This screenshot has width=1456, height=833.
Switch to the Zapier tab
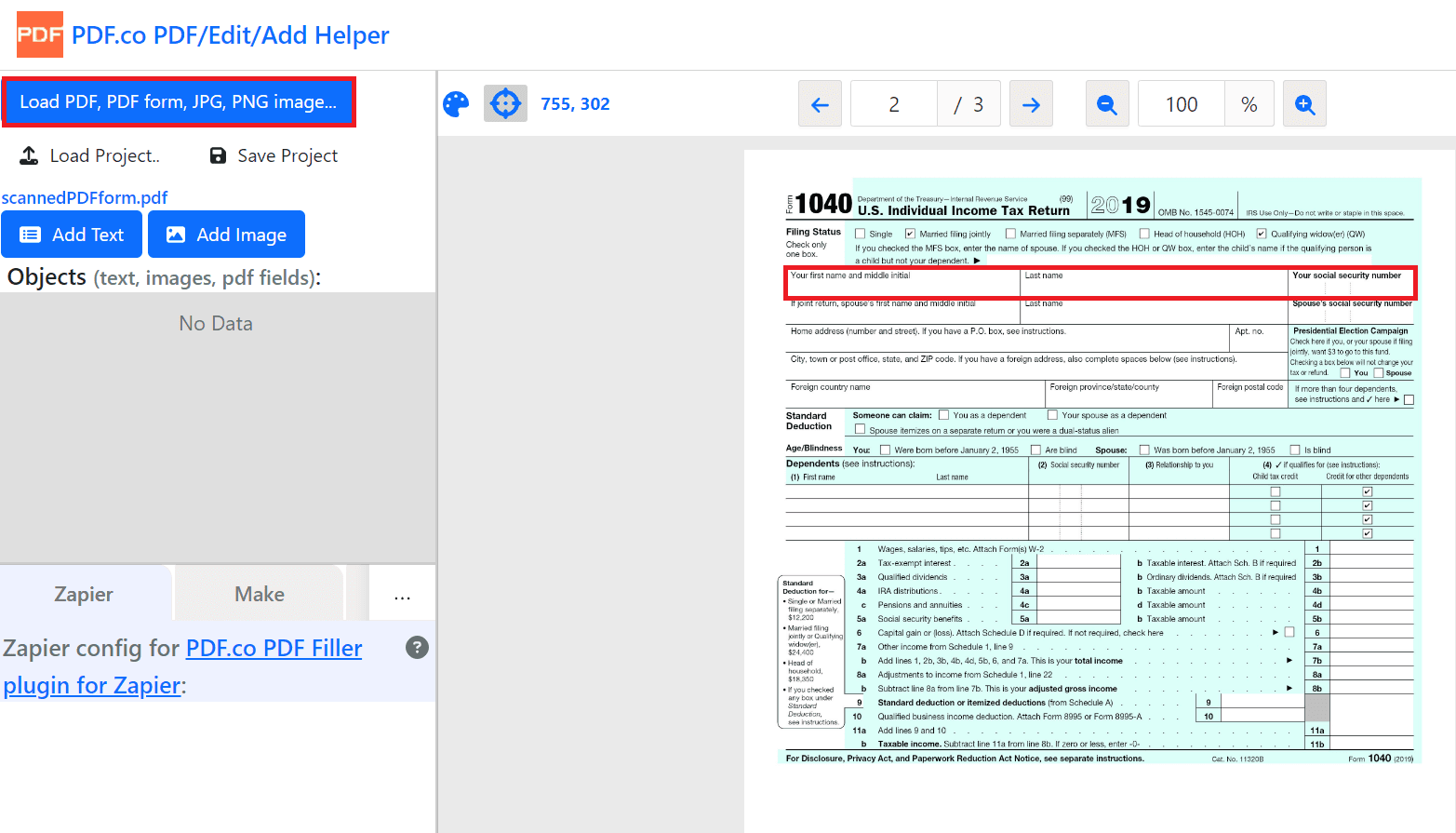click(84, 595)
